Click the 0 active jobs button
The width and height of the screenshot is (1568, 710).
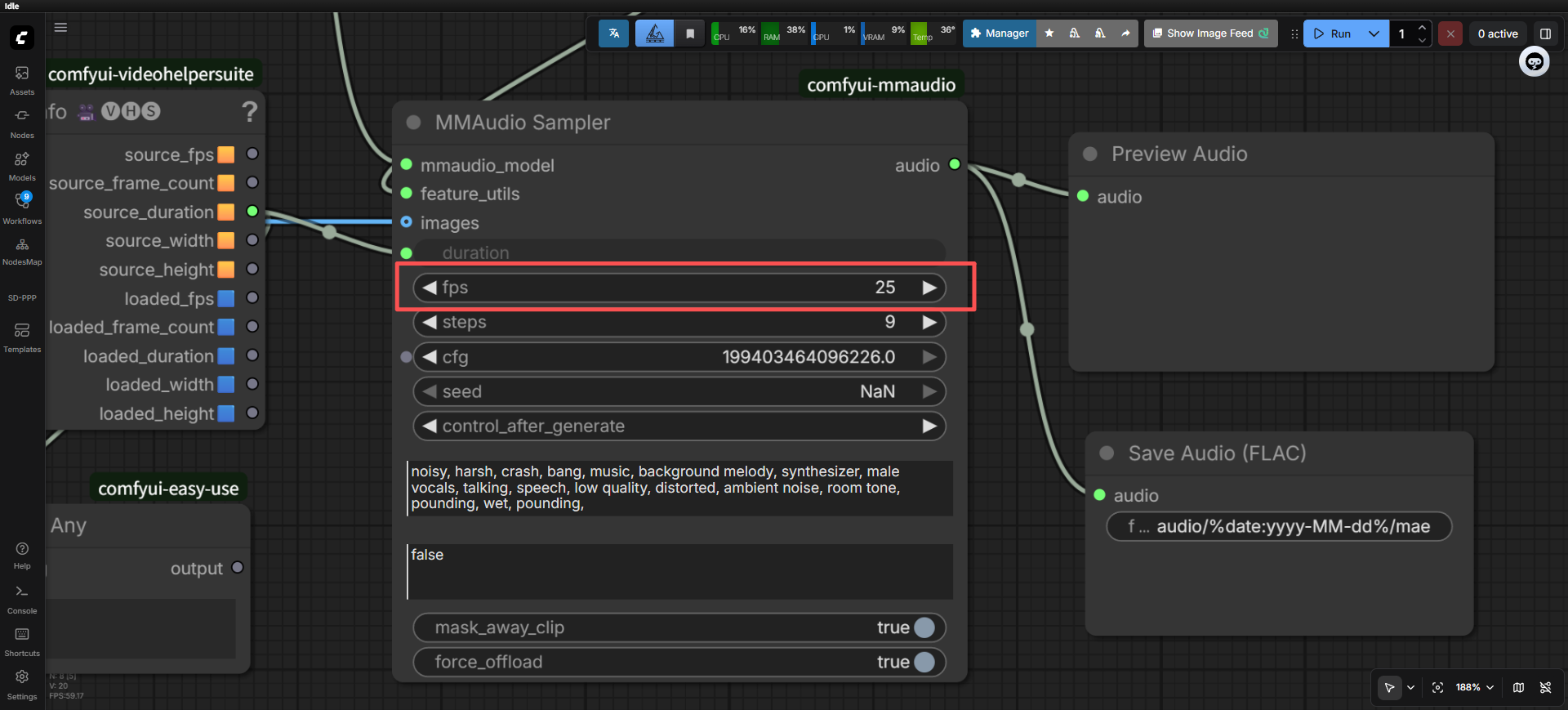(1498, 33)
